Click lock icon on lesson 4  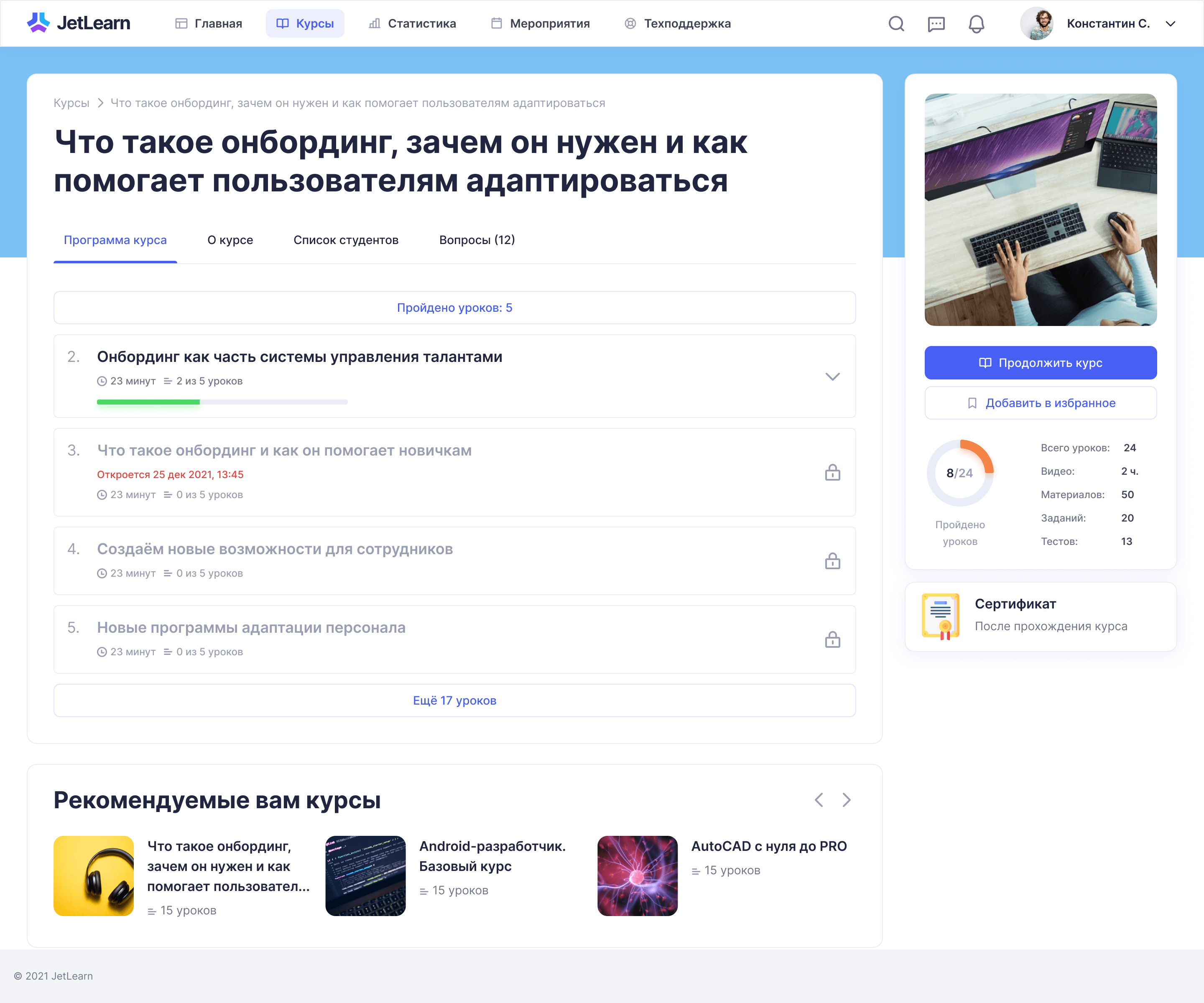click(832, 561)
